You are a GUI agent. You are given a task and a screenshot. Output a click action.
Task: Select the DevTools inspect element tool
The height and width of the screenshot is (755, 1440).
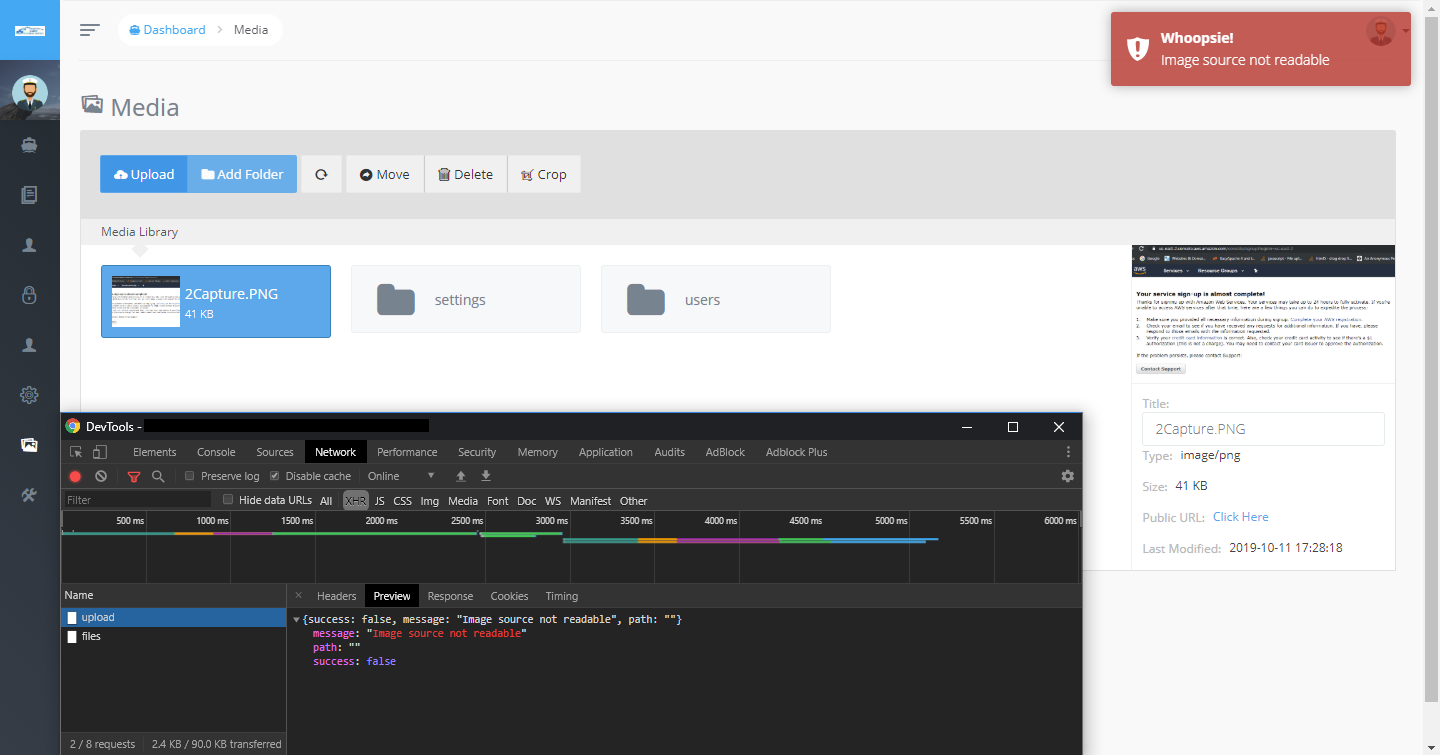(76, 452)
